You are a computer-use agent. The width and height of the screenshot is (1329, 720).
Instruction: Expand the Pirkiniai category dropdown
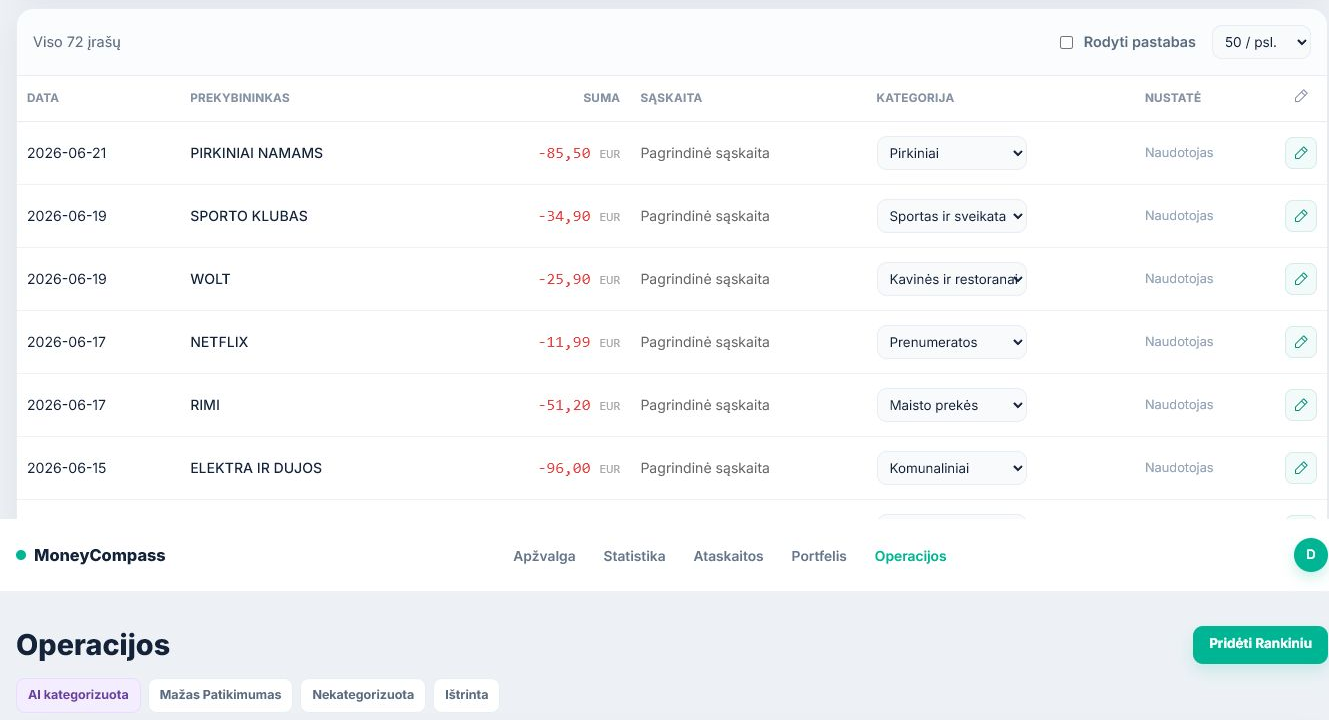click(x=952, y=153)
